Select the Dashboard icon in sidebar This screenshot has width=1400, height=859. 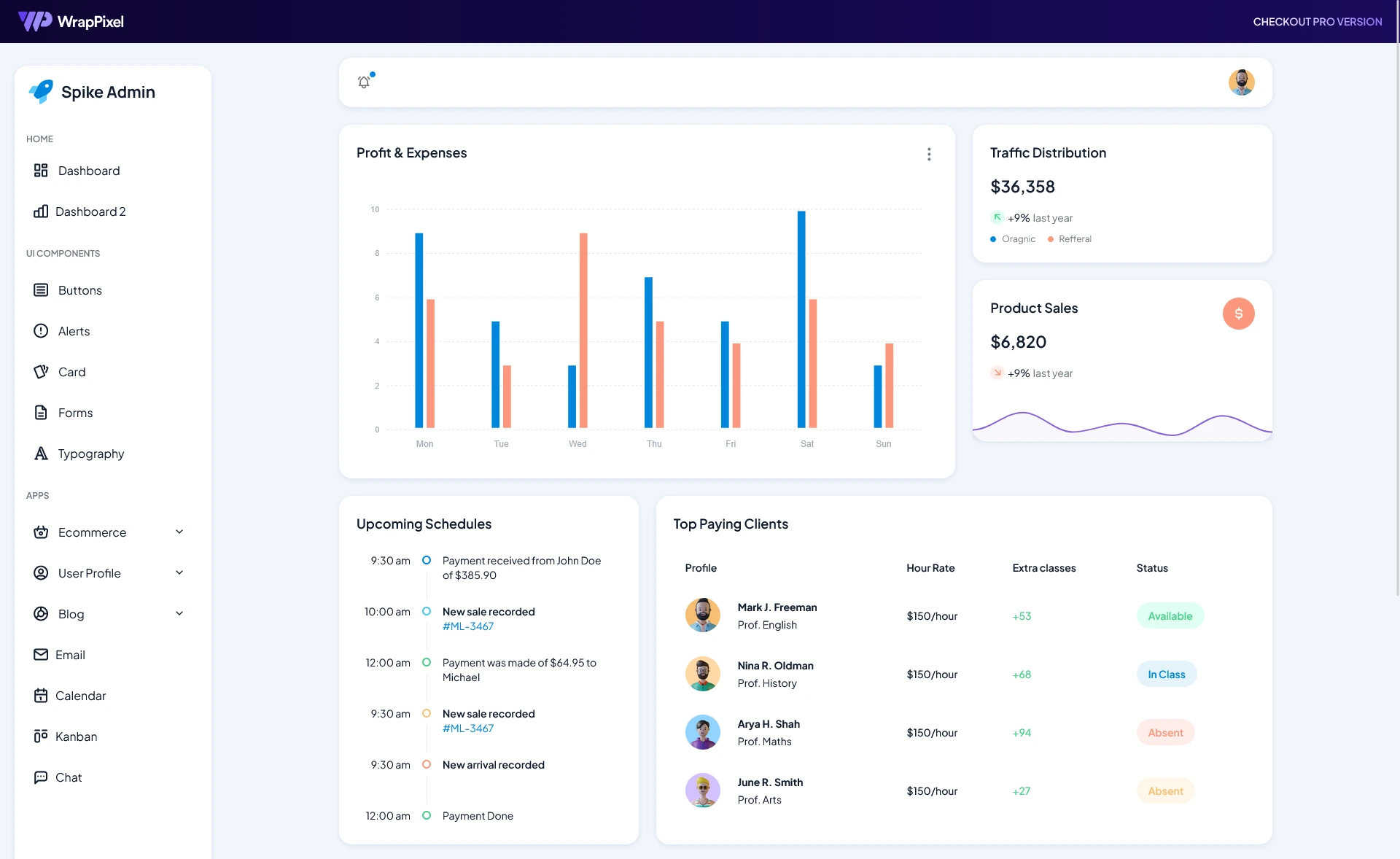(42, 171)
